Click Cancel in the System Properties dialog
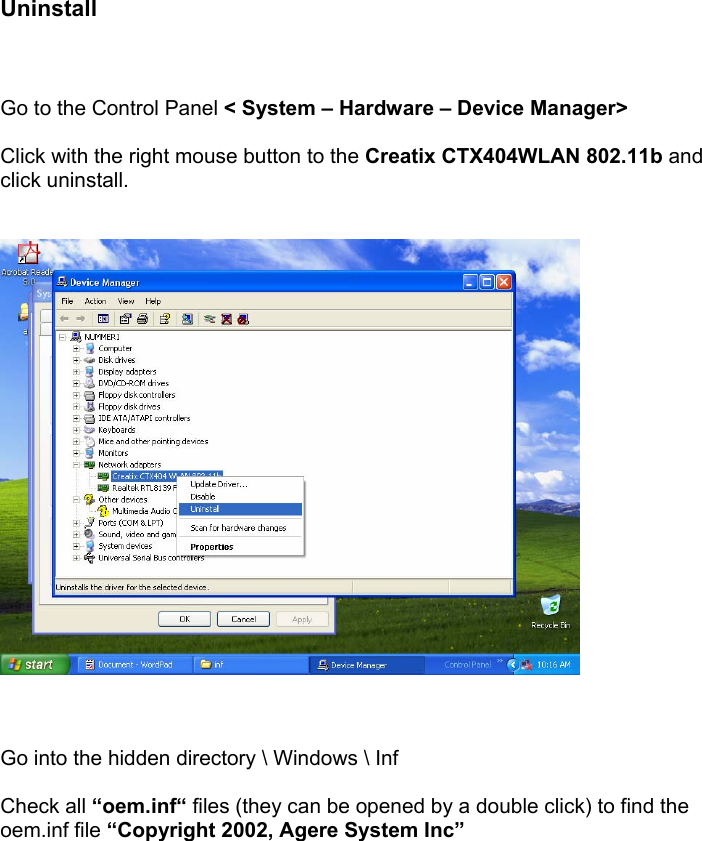 coord(243,619)
